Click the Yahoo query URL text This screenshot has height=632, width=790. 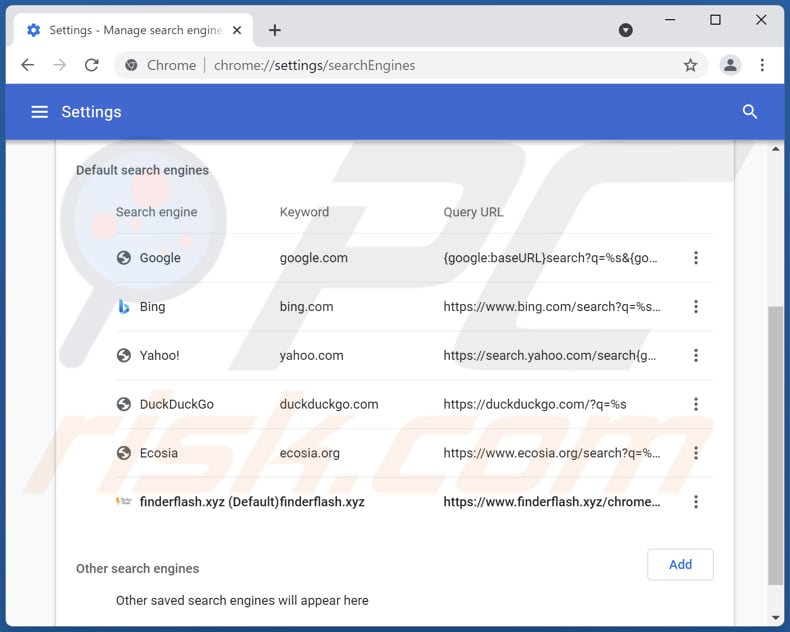click(550, 355)
